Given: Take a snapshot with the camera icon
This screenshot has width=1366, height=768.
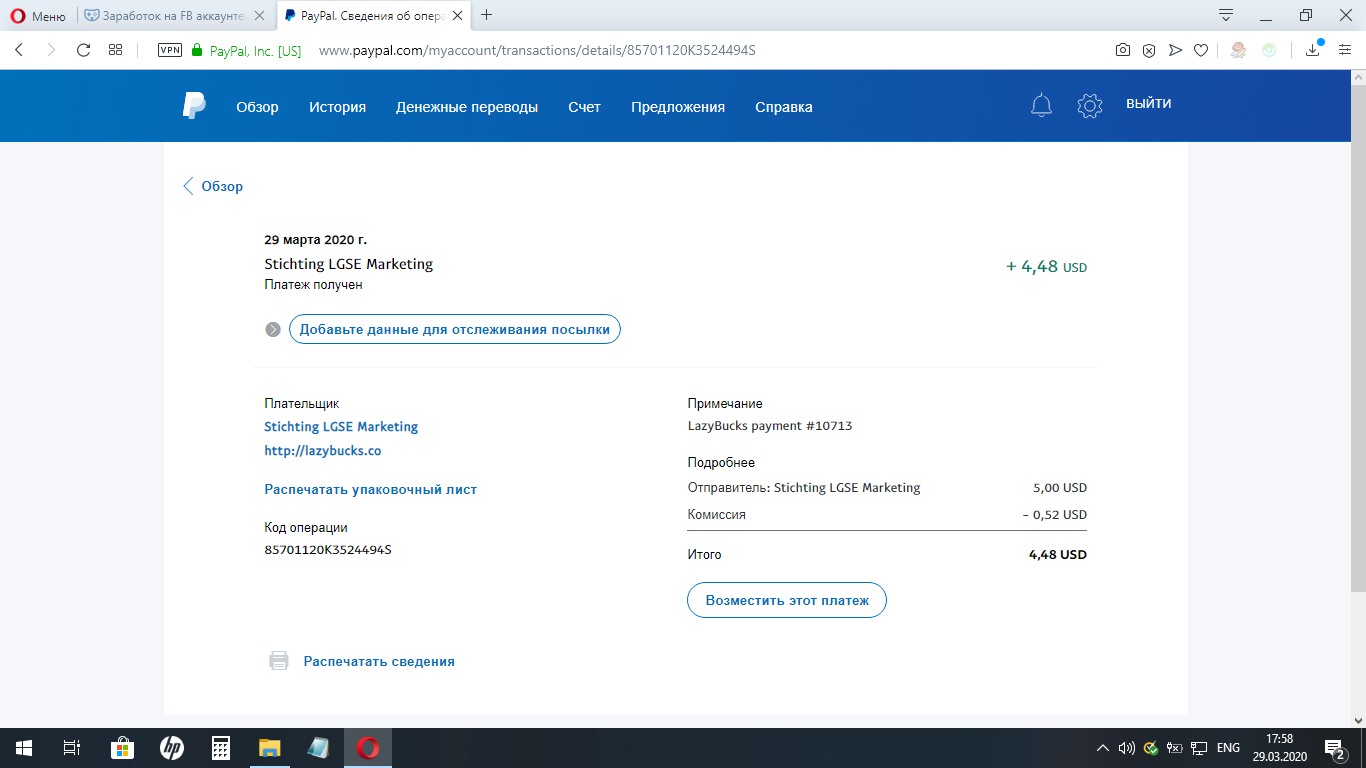Looking at the screenshot, I should 1123,50.
